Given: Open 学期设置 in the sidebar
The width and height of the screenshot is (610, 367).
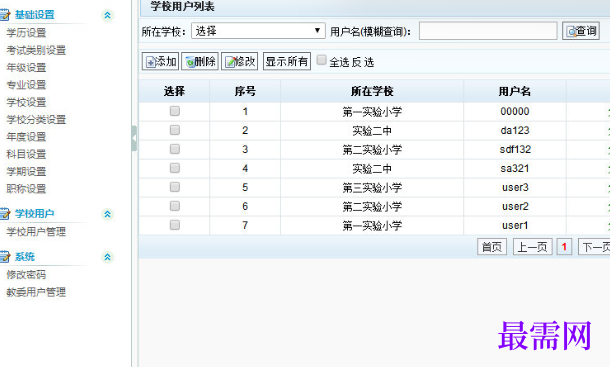Looking at the screenshot, I should click(26, 172).
